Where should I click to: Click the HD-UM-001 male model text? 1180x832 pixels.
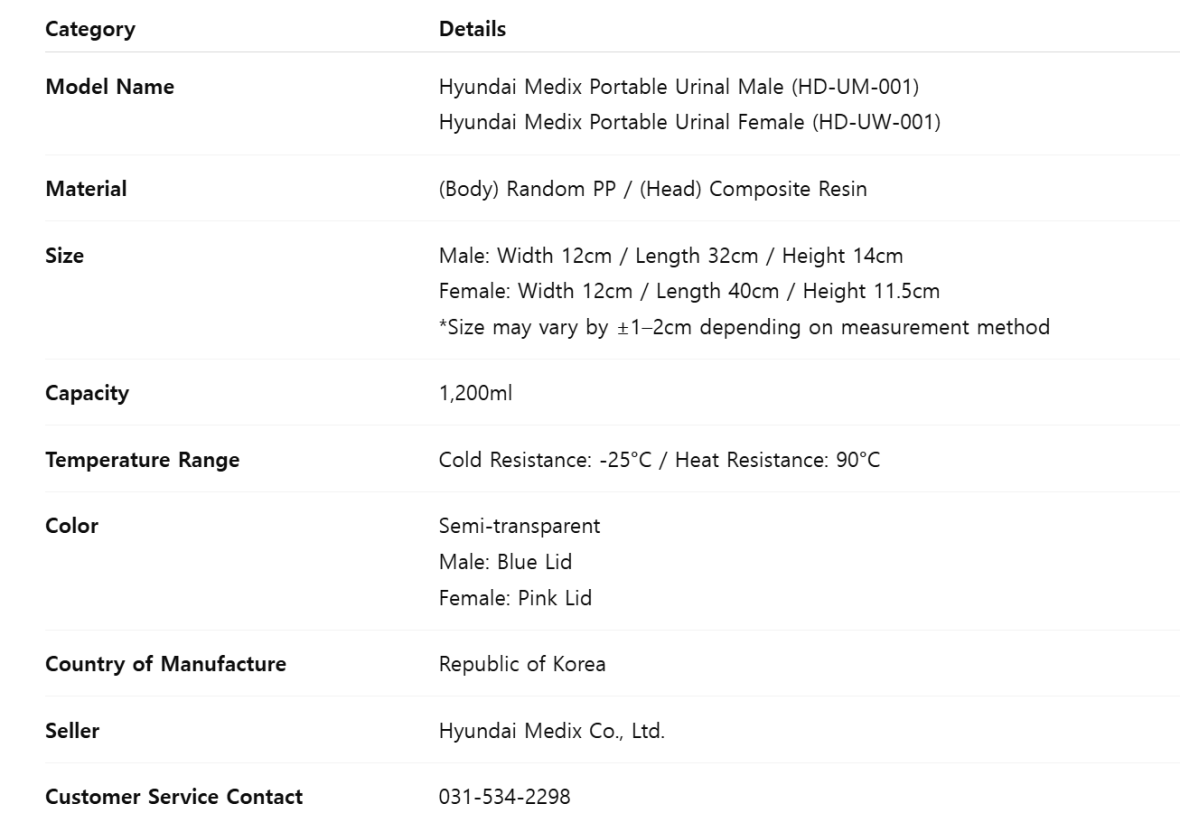679,87
